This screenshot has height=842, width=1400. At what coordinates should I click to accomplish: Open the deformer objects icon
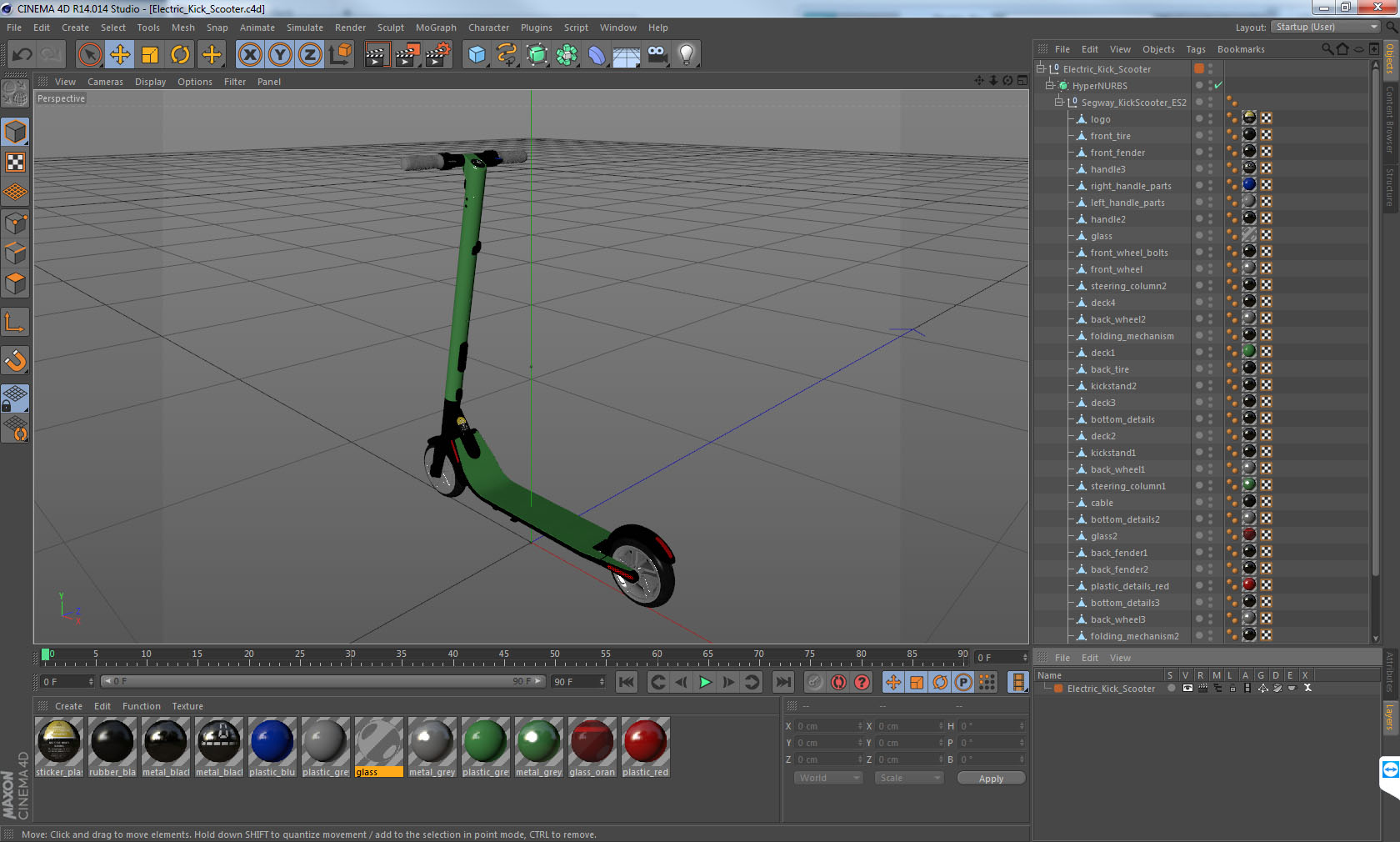(x=597, y=55)
